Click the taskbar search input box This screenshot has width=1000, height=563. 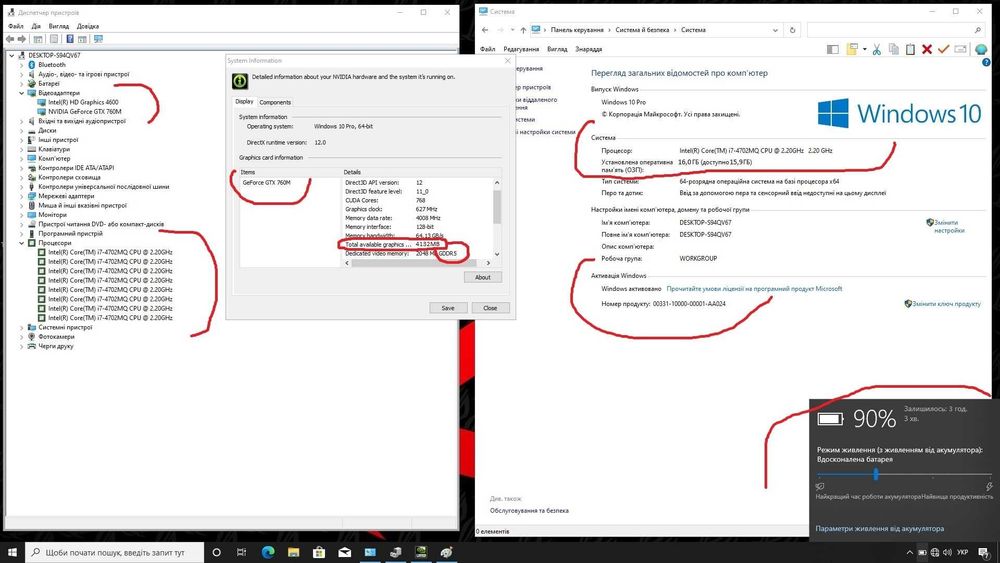(115, 552)
